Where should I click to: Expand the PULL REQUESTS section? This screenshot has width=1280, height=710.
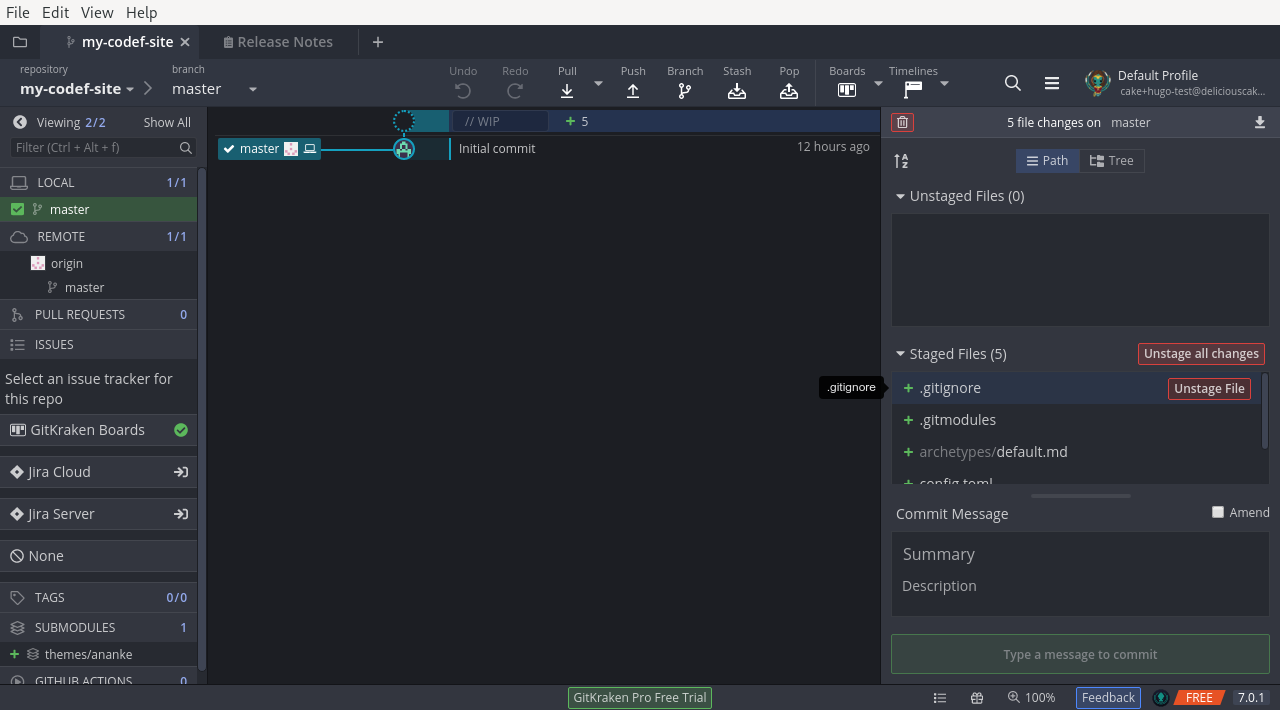click(x=98, y=314)
